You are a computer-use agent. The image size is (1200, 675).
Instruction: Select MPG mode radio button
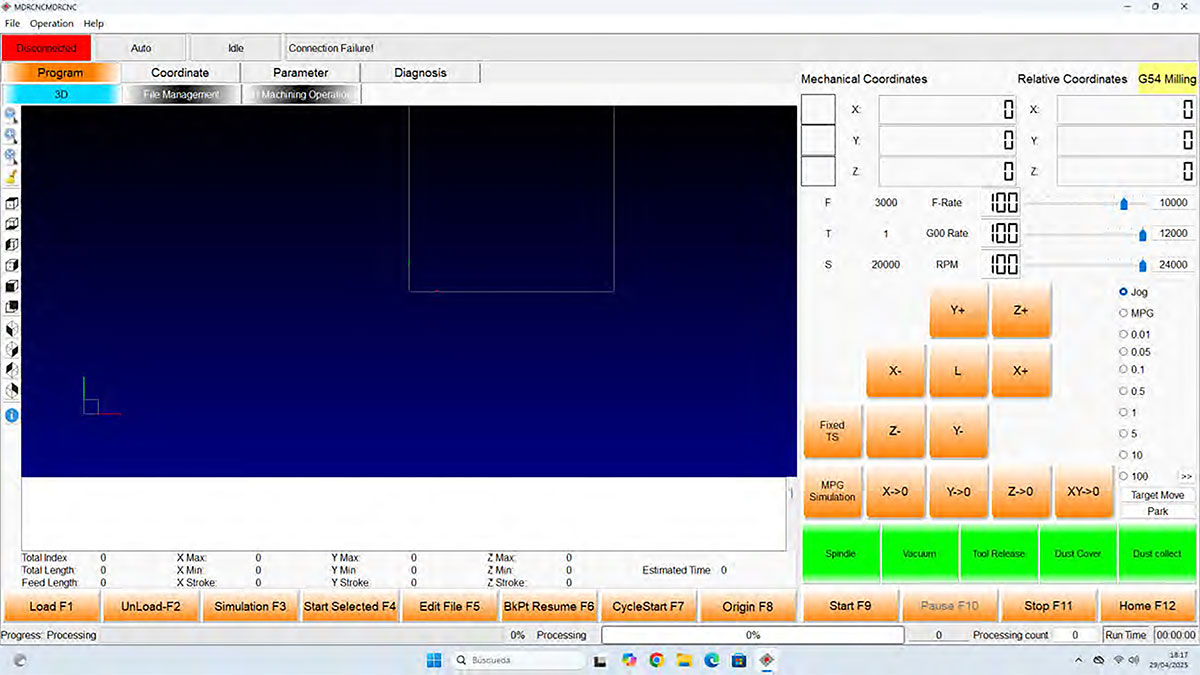pos(1124,313)
